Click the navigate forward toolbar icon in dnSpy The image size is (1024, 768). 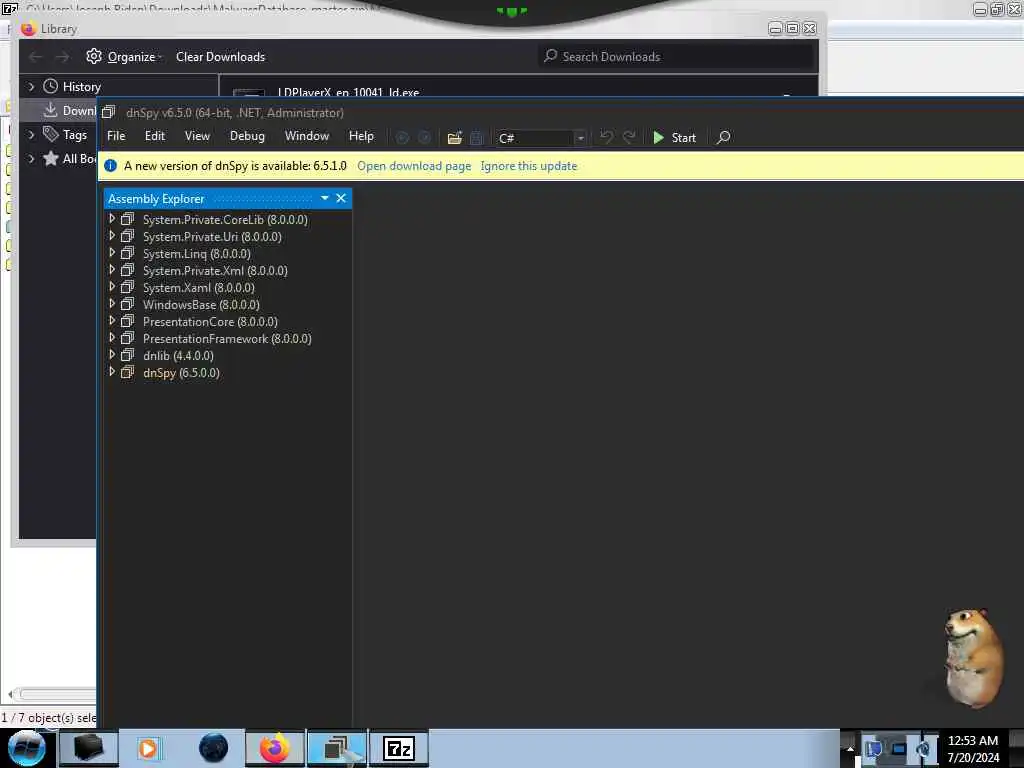[424, 138]
